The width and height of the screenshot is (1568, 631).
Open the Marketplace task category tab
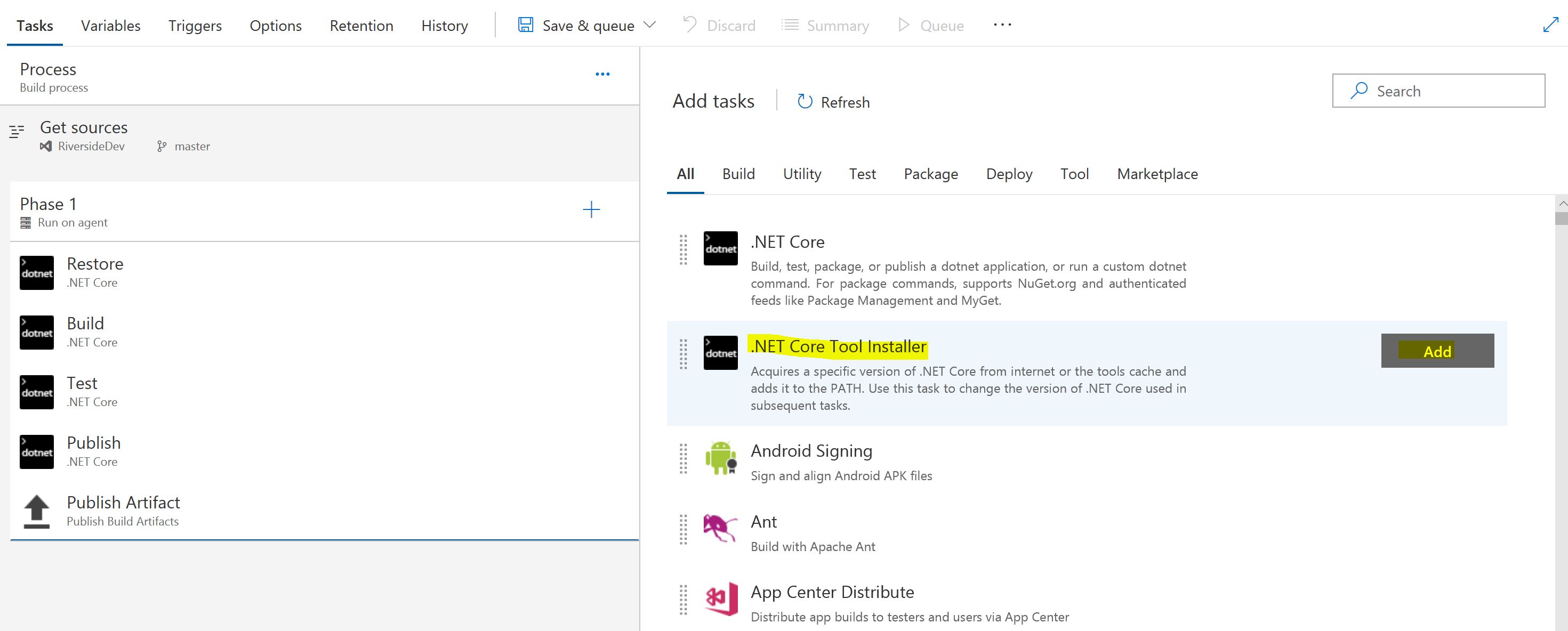1157,174
